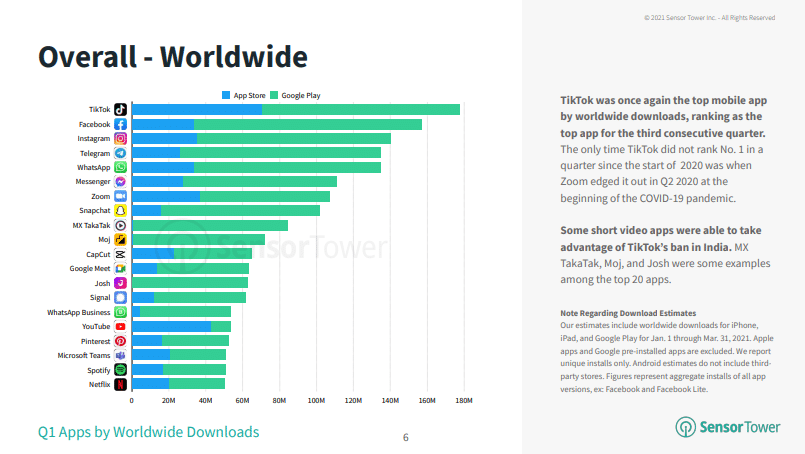Viewport: 805px width, 454px height.
Task: Click the Josh app icon
Action: pos(120,283)
